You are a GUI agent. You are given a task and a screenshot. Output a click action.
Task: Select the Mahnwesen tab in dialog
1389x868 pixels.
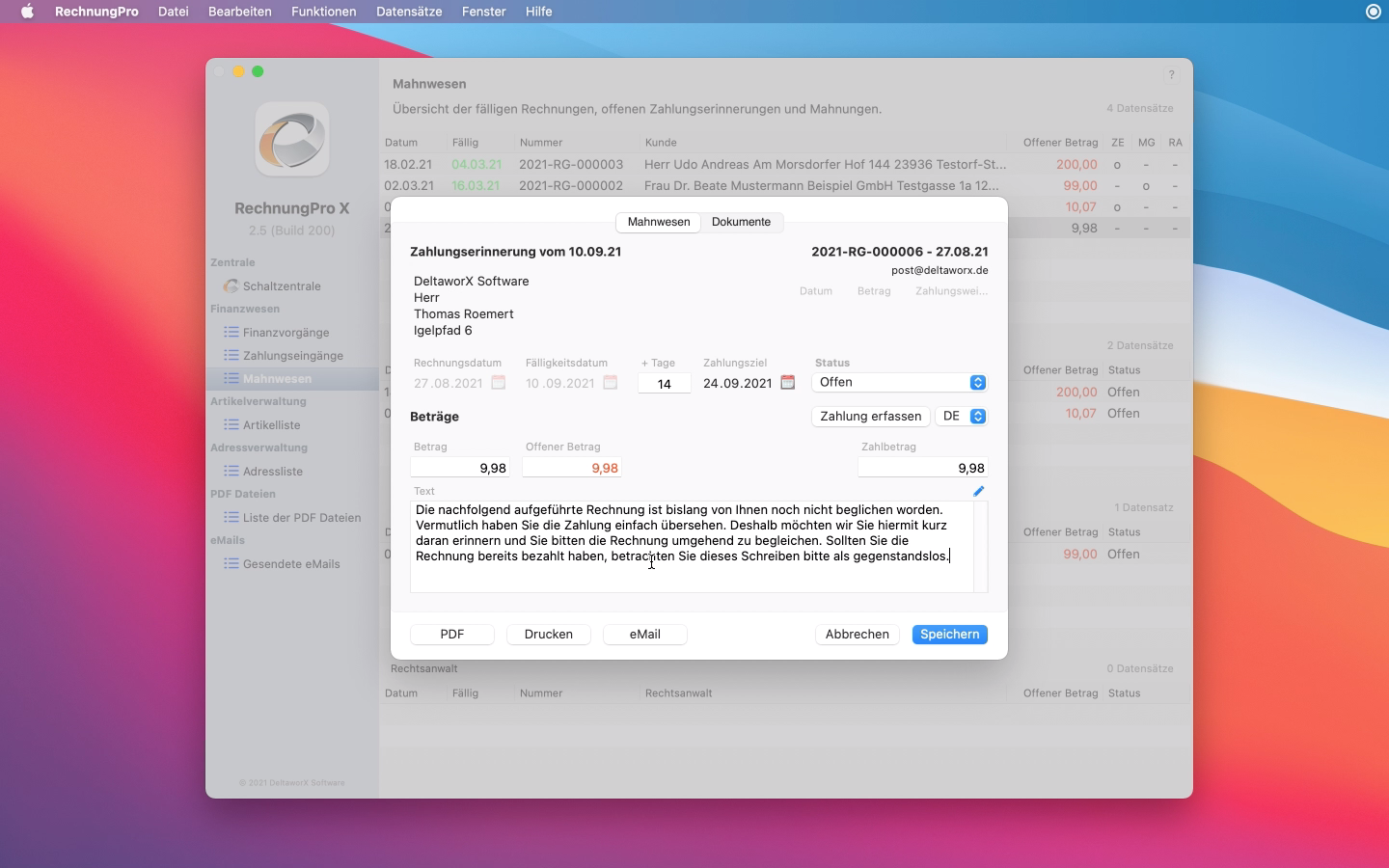(659, 223)
